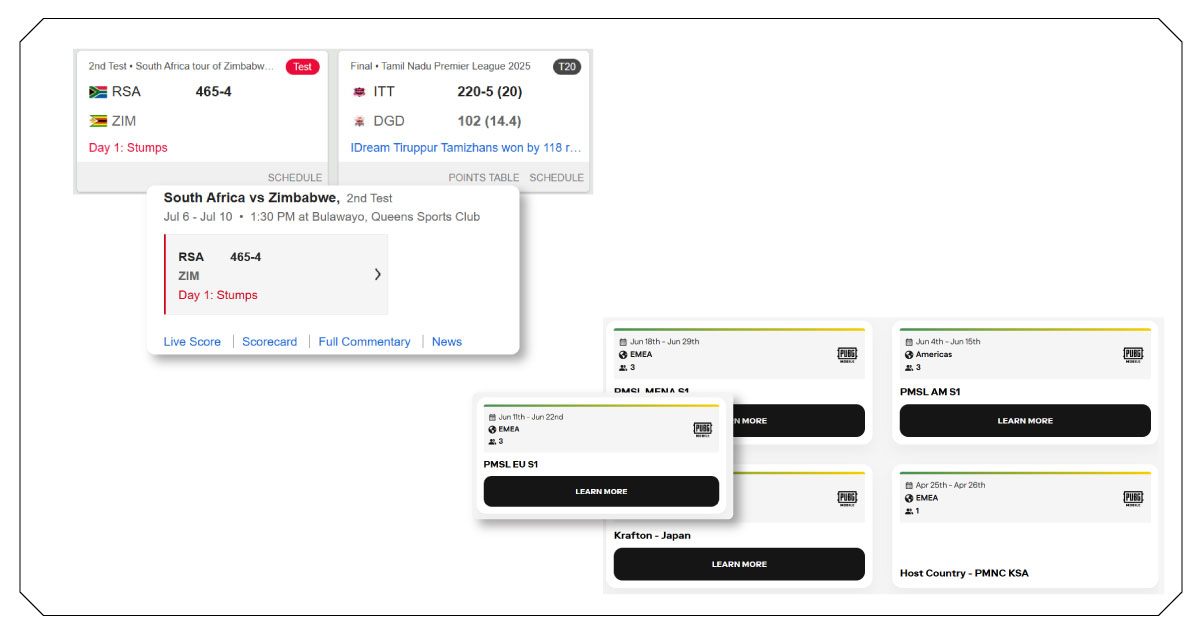Image resolution: width=1202 pixels, height=634 pixels.
Task: Click the globe icon next to Americas
Action: (x=909, y=355)
